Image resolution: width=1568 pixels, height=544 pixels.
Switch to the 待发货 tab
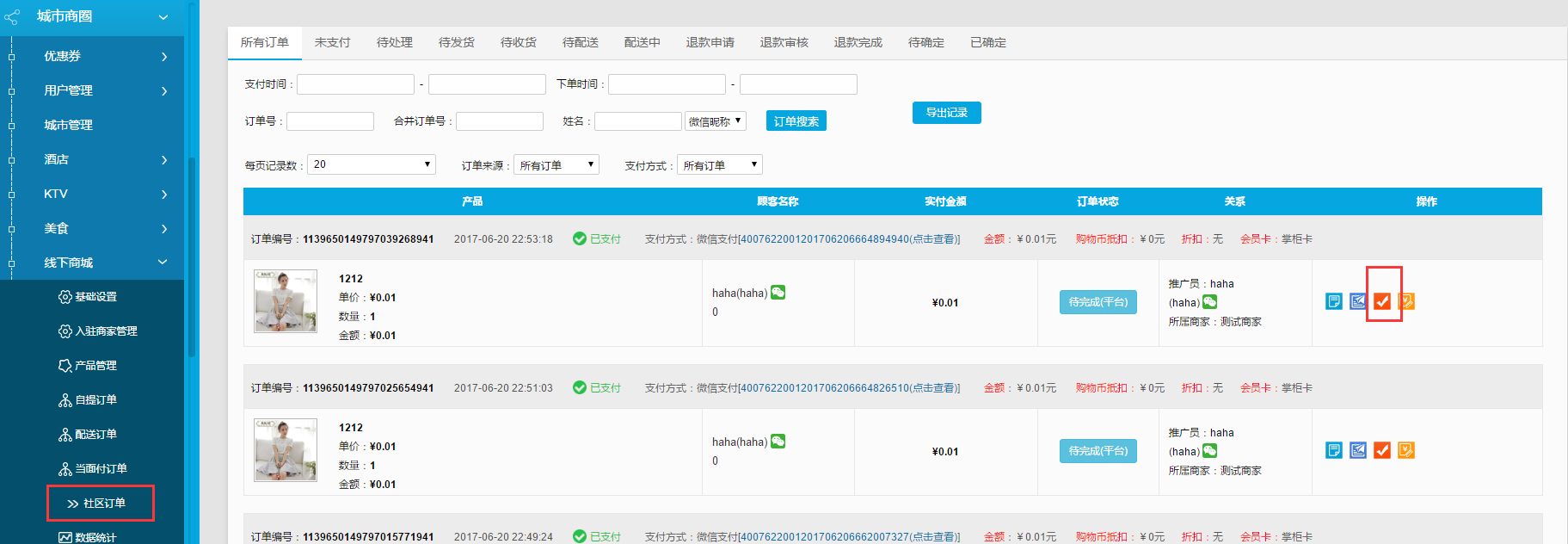[x=457, y=42]
